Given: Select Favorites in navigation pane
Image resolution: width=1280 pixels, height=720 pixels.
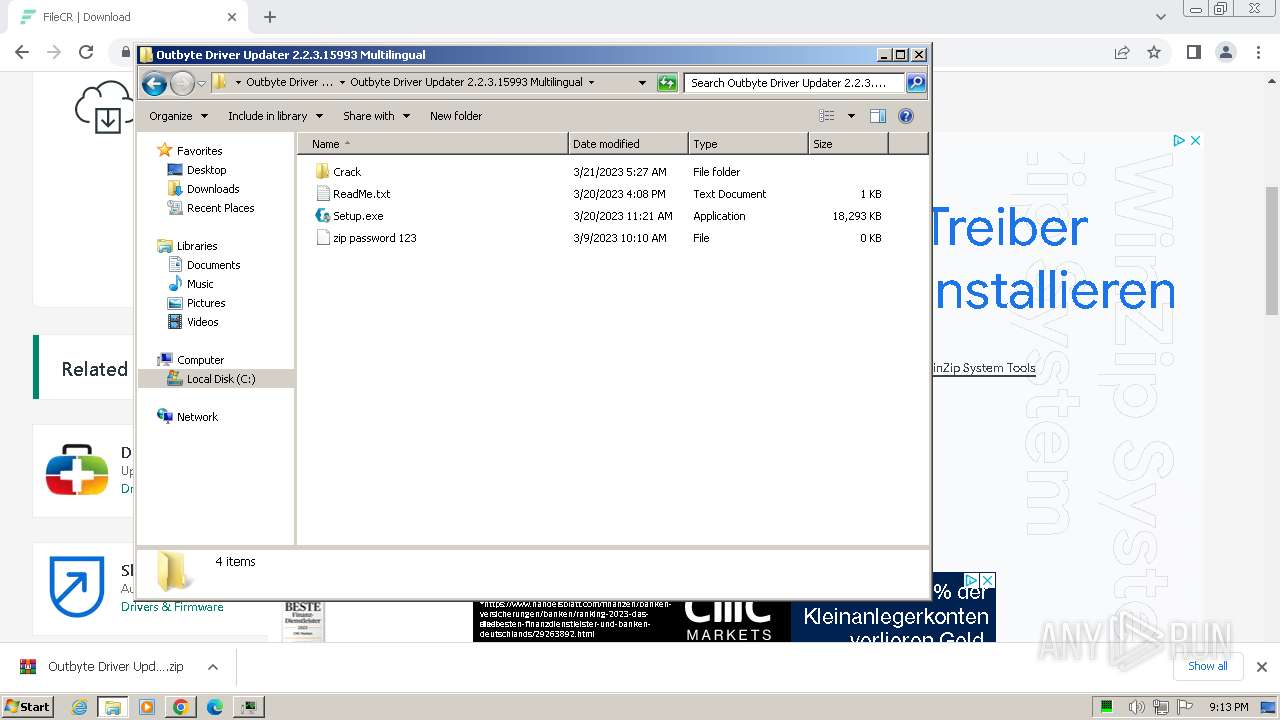Looking at the screenshot, I should pos(199,151).
